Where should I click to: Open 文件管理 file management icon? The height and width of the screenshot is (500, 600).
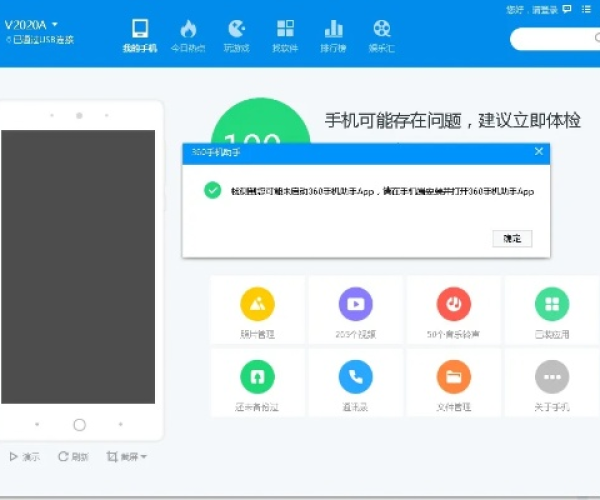click(x=454, y=377)
